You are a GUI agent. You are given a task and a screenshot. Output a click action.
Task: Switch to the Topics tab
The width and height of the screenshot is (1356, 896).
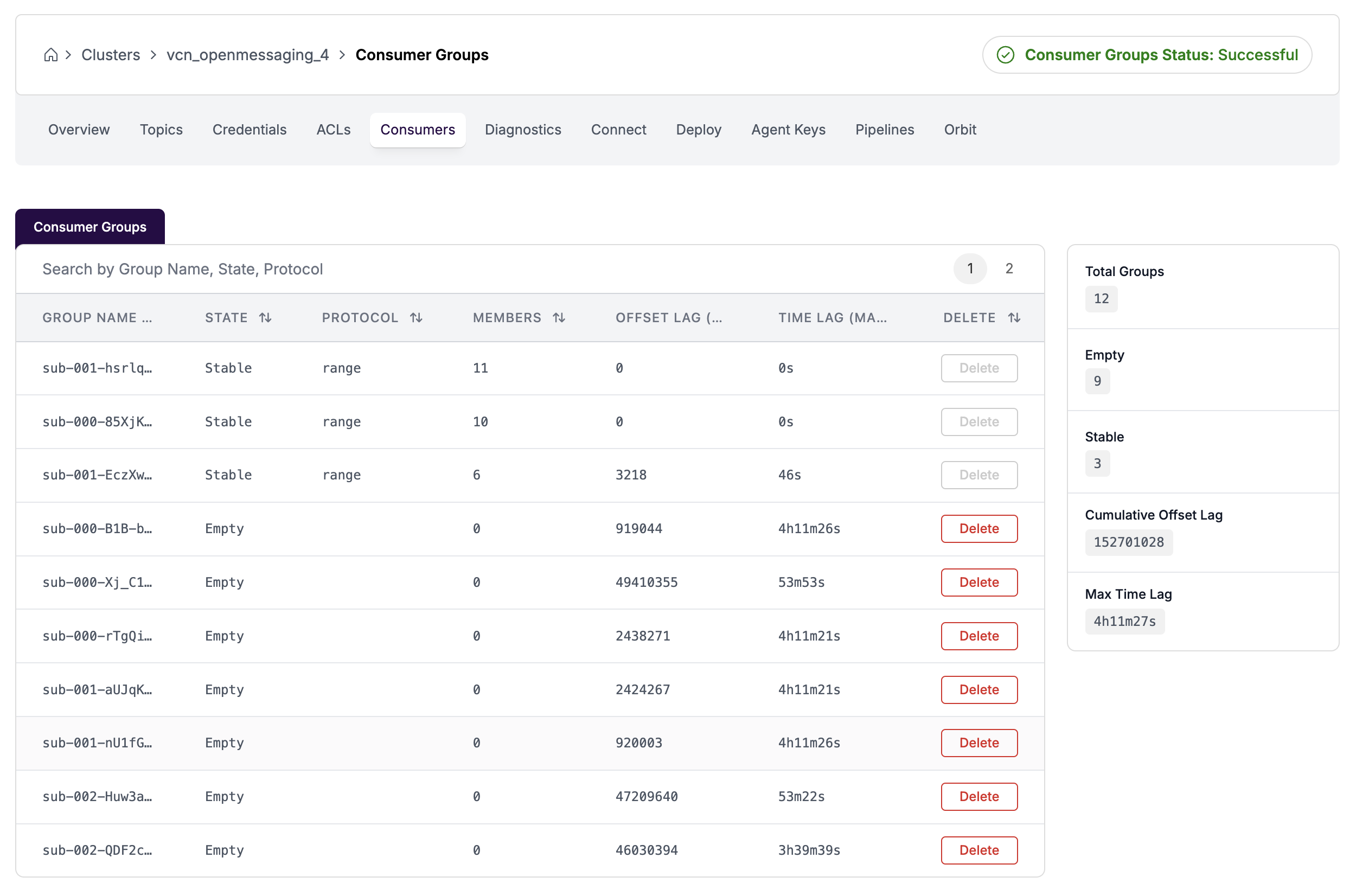(x=161, y=130)
